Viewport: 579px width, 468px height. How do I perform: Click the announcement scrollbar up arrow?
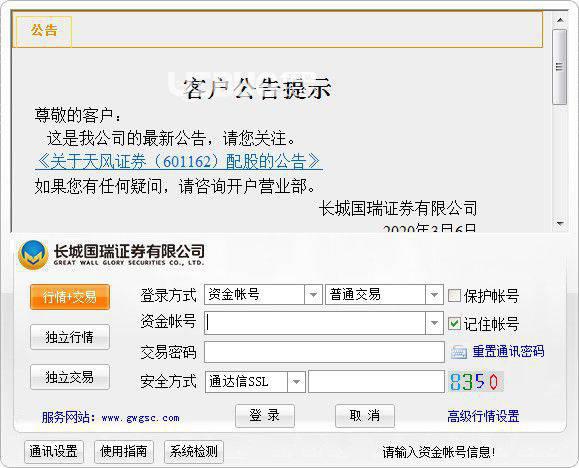(560, 20)
